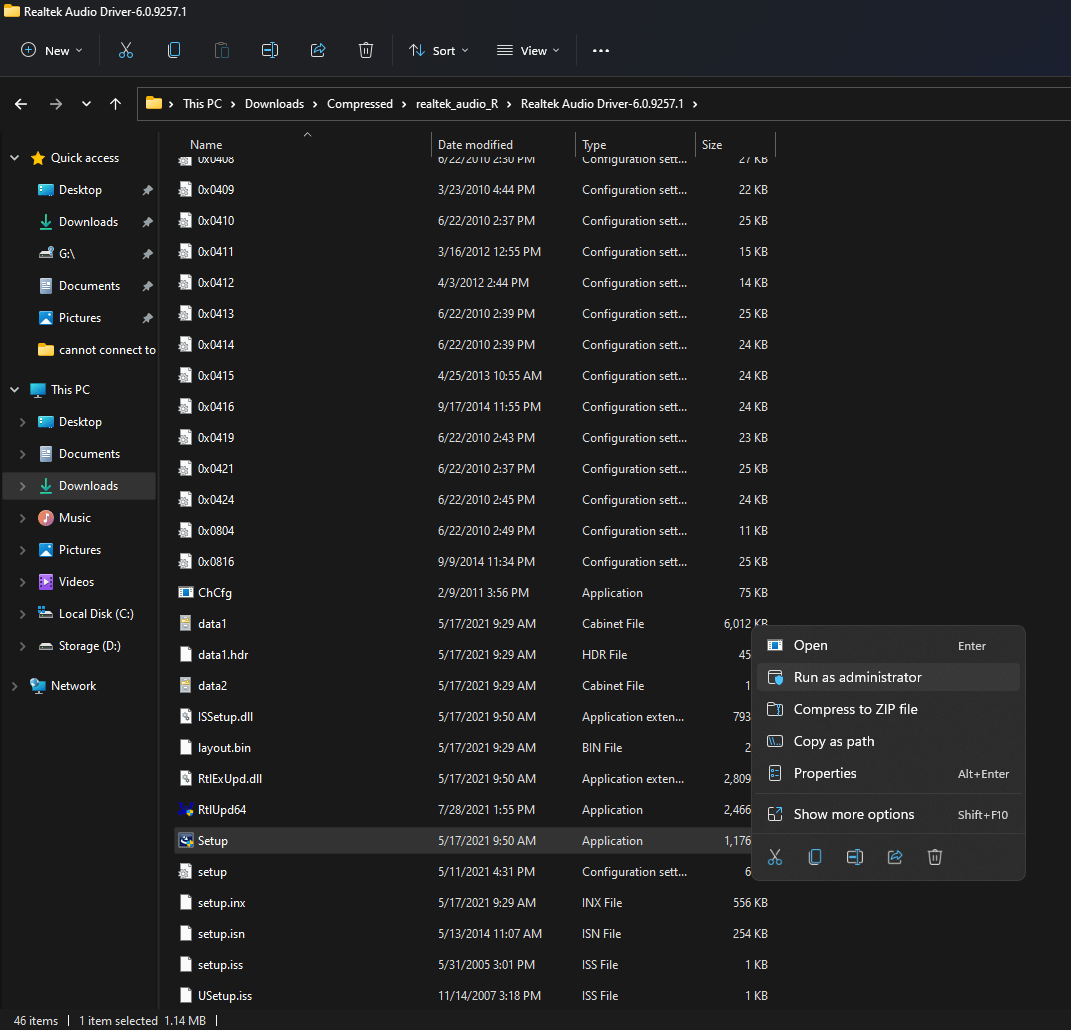The image size is (1071, 1030).
Task: Sort by the Date modified column header
Action: click(475, 145)
